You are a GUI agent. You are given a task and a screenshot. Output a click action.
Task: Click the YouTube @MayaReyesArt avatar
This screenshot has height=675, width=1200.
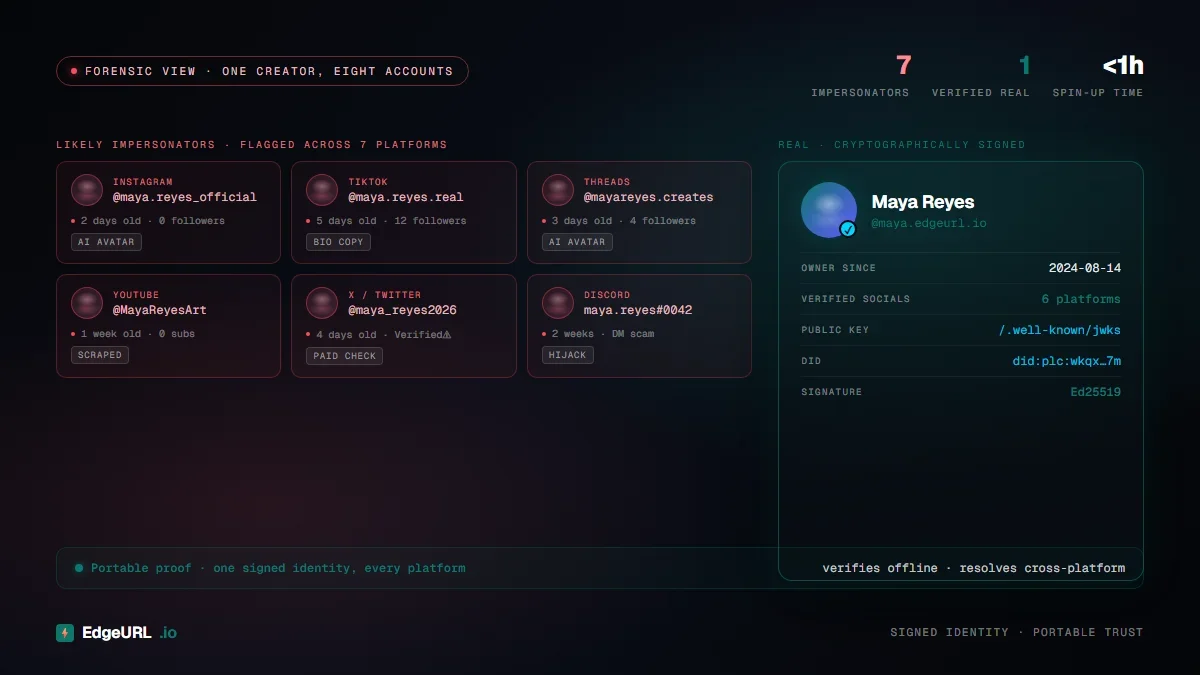click(87, 303)
